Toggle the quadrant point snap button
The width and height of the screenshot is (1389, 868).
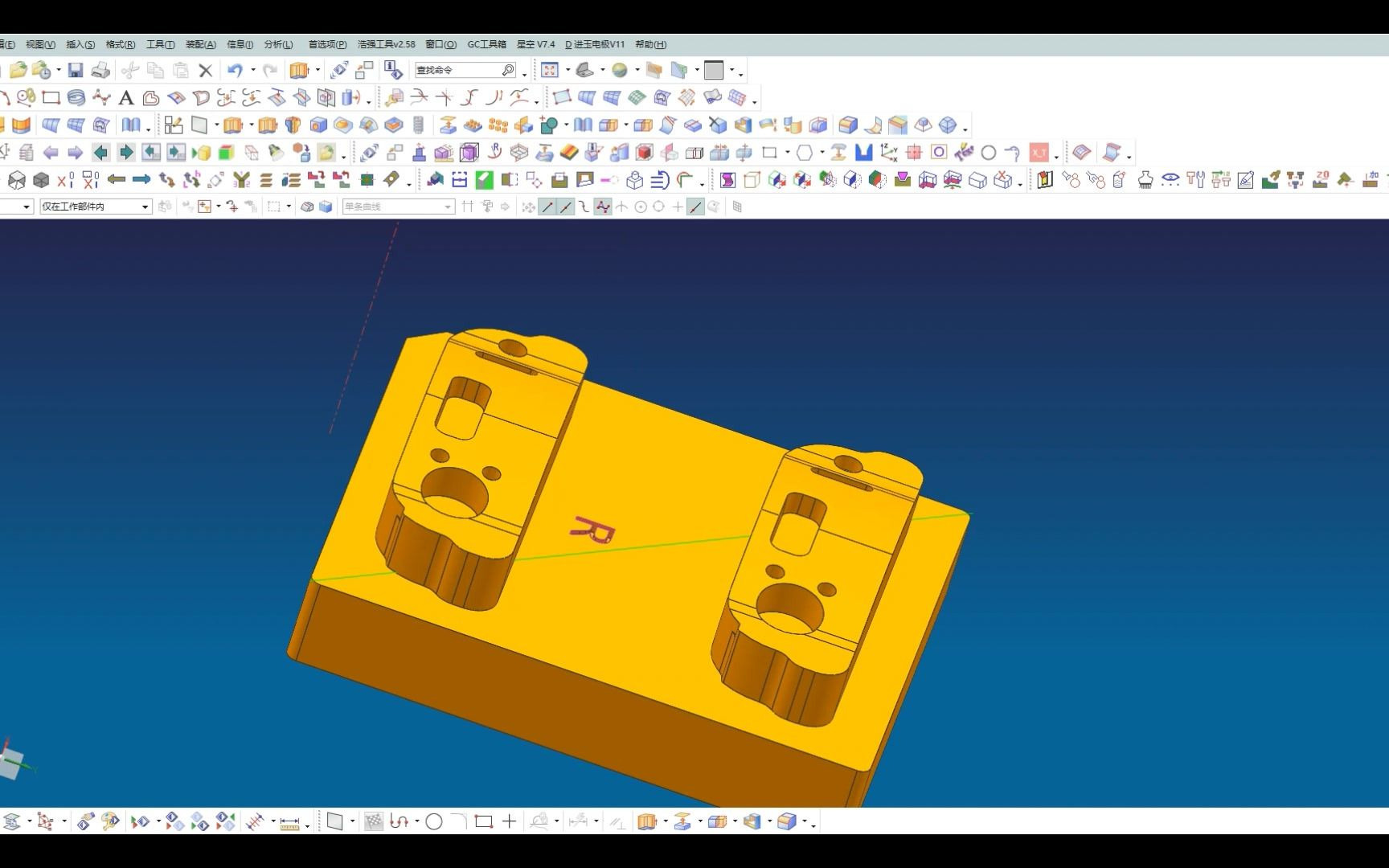click(658, 207)
